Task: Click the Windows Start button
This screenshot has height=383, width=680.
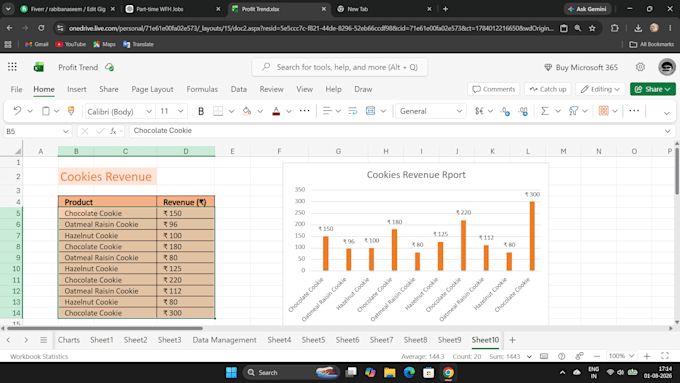Action: point(231,372)
